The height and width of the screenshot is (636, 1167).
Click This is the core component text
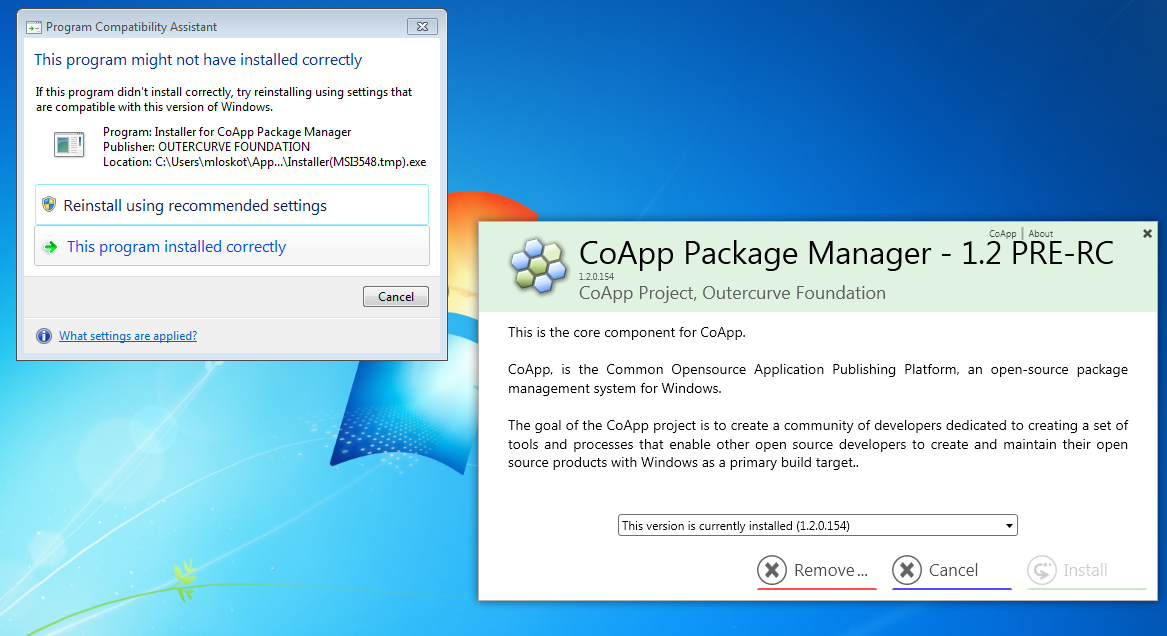pyautogui.click(x=627, y=333)
